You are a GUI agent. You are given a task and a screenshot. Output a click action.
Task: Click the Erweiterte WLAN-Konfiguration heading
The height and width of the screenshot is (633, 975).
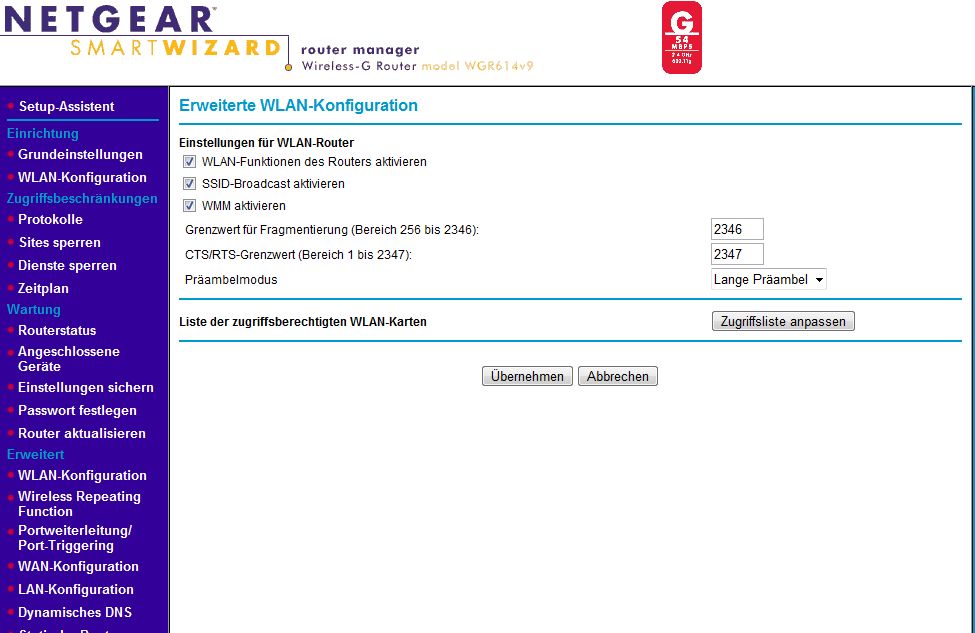click(x=298, y=105)
